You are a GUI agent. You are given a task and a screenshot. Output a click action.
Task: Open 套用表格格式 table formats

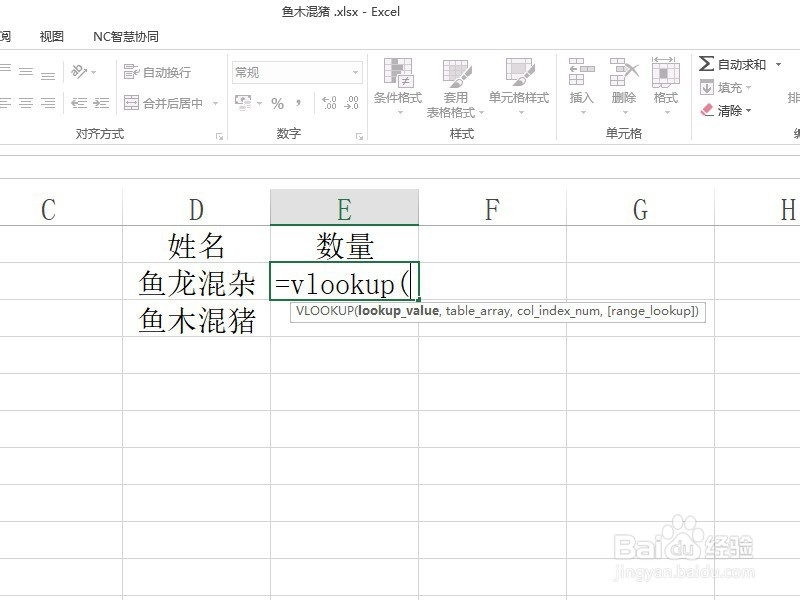455,88
